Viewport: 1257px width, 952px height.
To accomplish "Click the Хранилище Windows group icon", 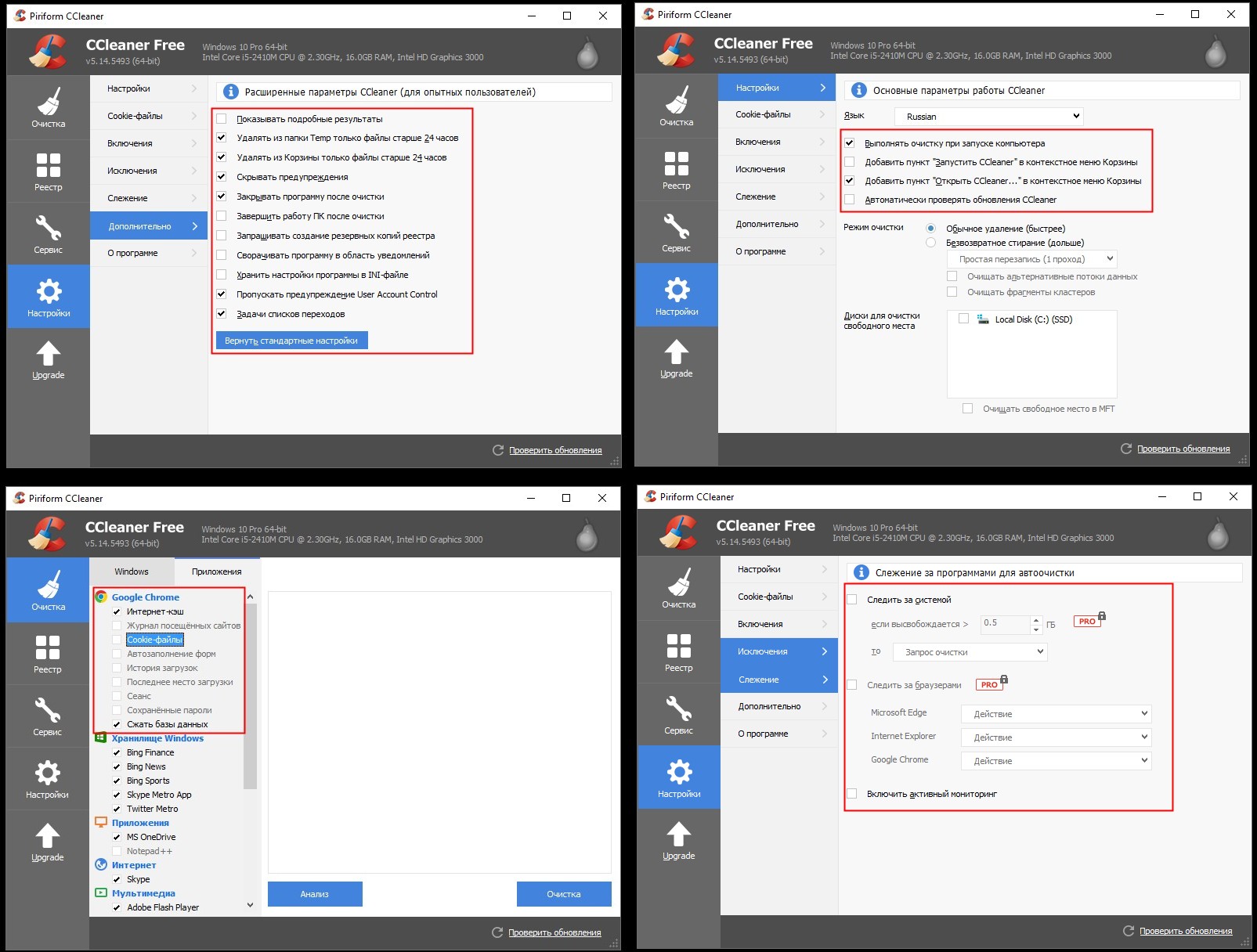I will coord(101,737).
